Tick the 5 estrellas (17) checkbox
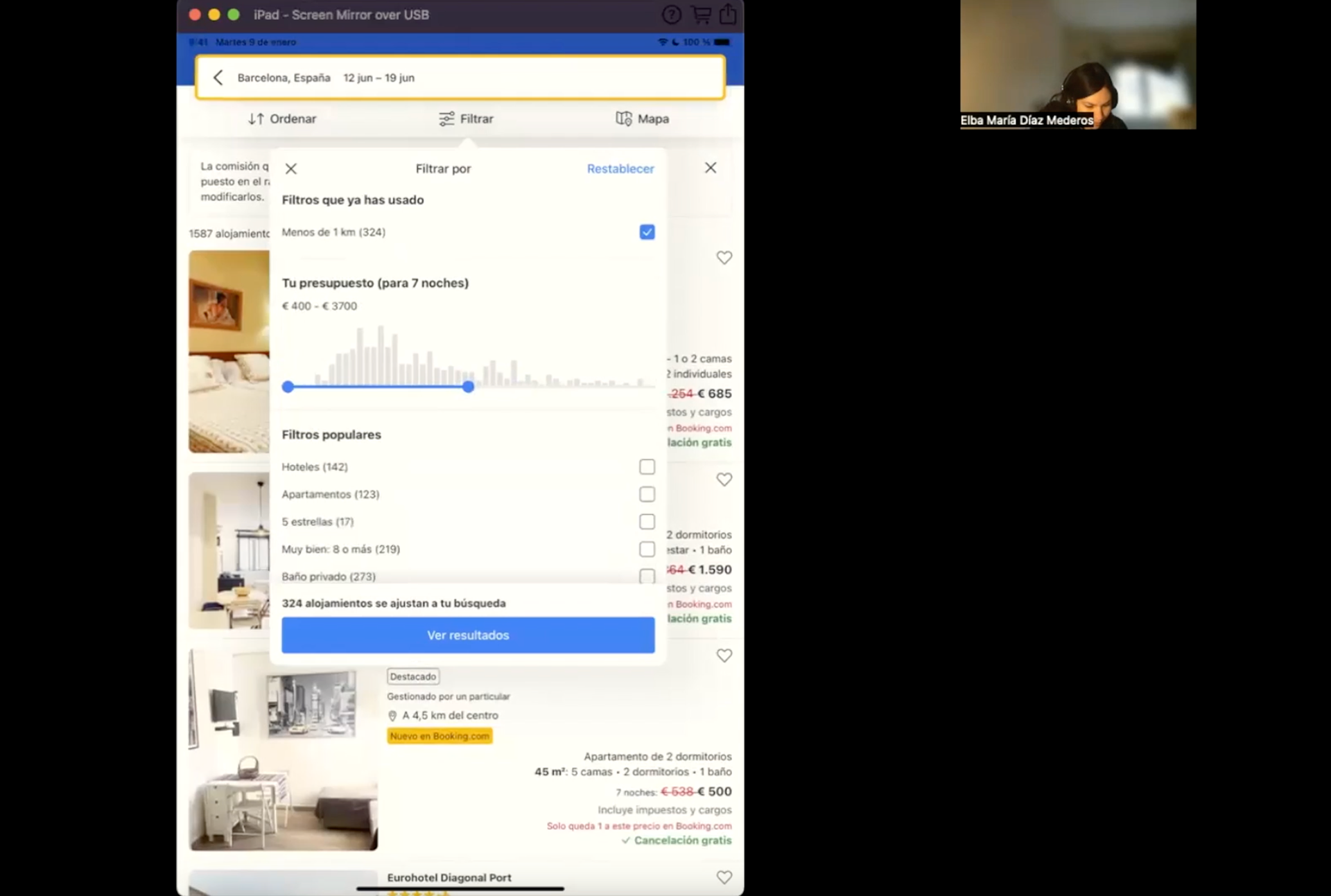The width and height of the screenshot is (1331, 896). pos(647,522)
